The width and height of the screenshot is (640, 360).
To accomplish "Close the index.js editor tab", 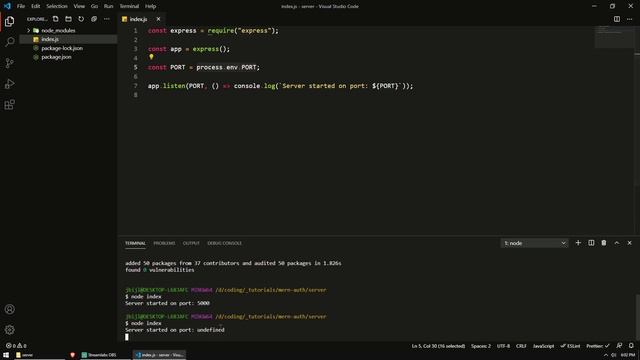I will tap(158, 19).
